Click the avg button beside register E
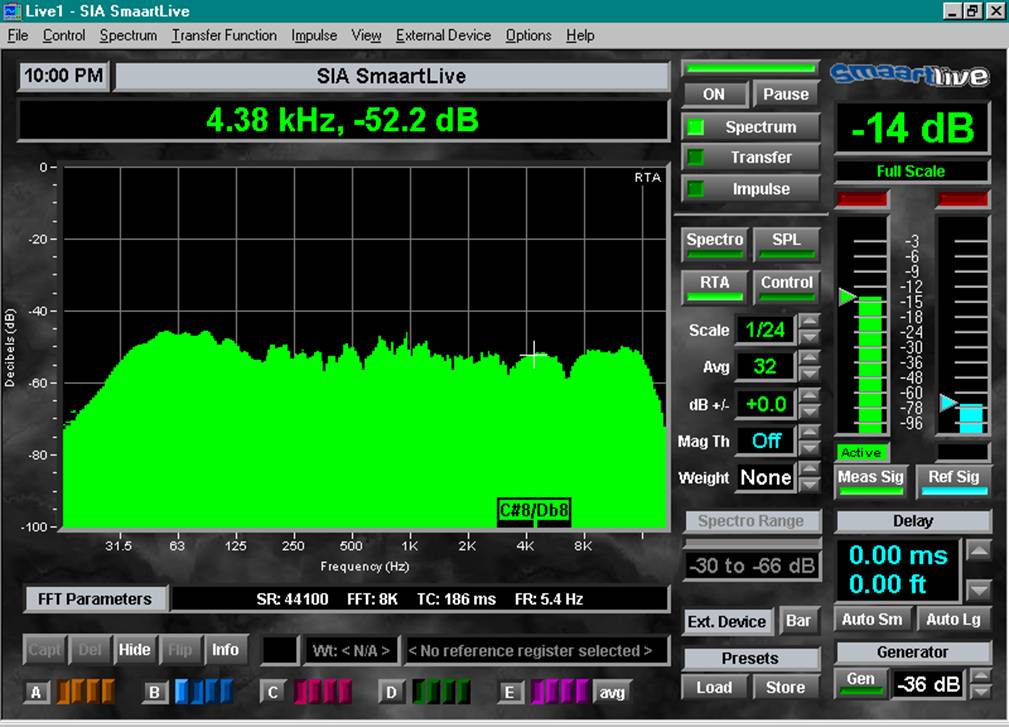1009x727 pixels. click(x=611, y=691)
